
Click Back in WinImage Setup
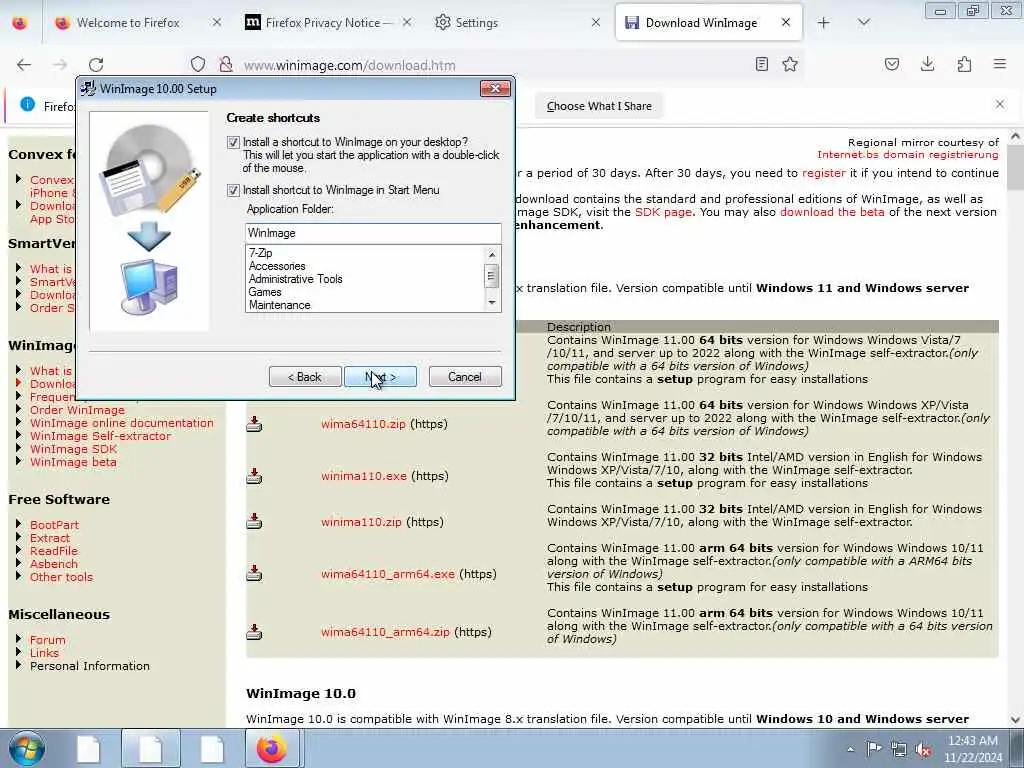(305, 377)
